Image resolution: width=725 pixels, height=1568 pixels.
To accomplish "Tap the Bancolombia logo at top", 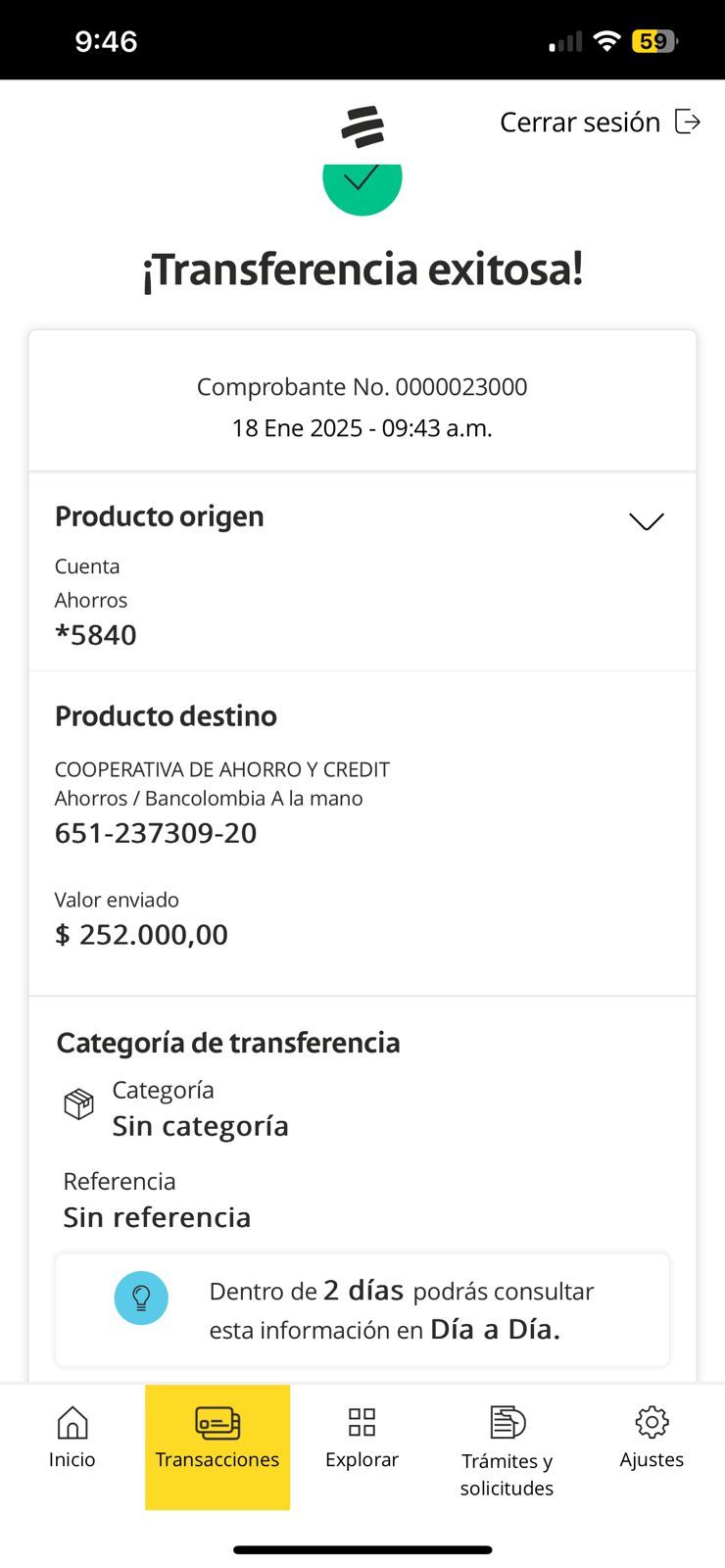I will coord(362,126).
